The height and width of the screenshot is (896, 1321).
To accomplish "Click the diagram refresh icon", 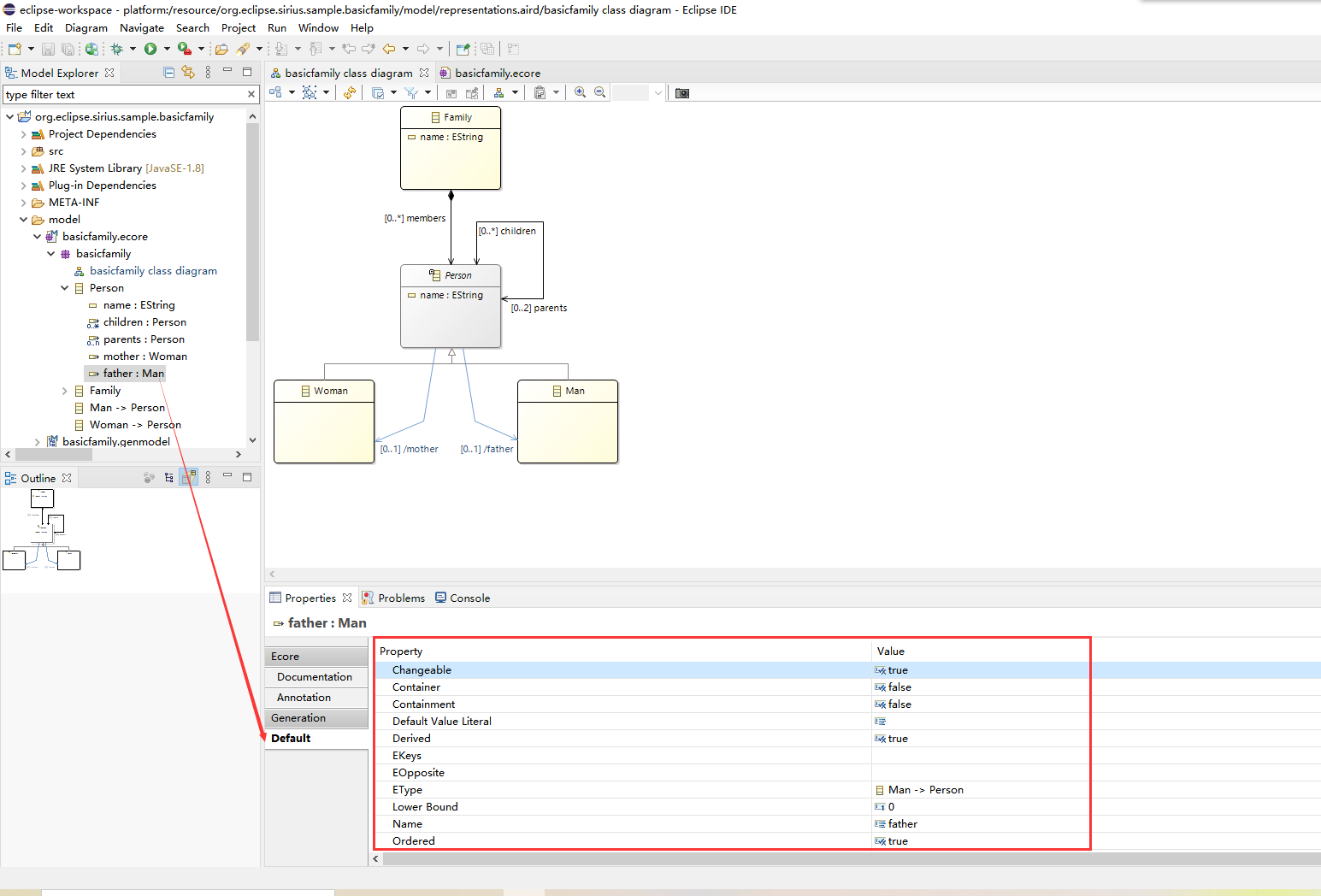I will coord(350,92).
